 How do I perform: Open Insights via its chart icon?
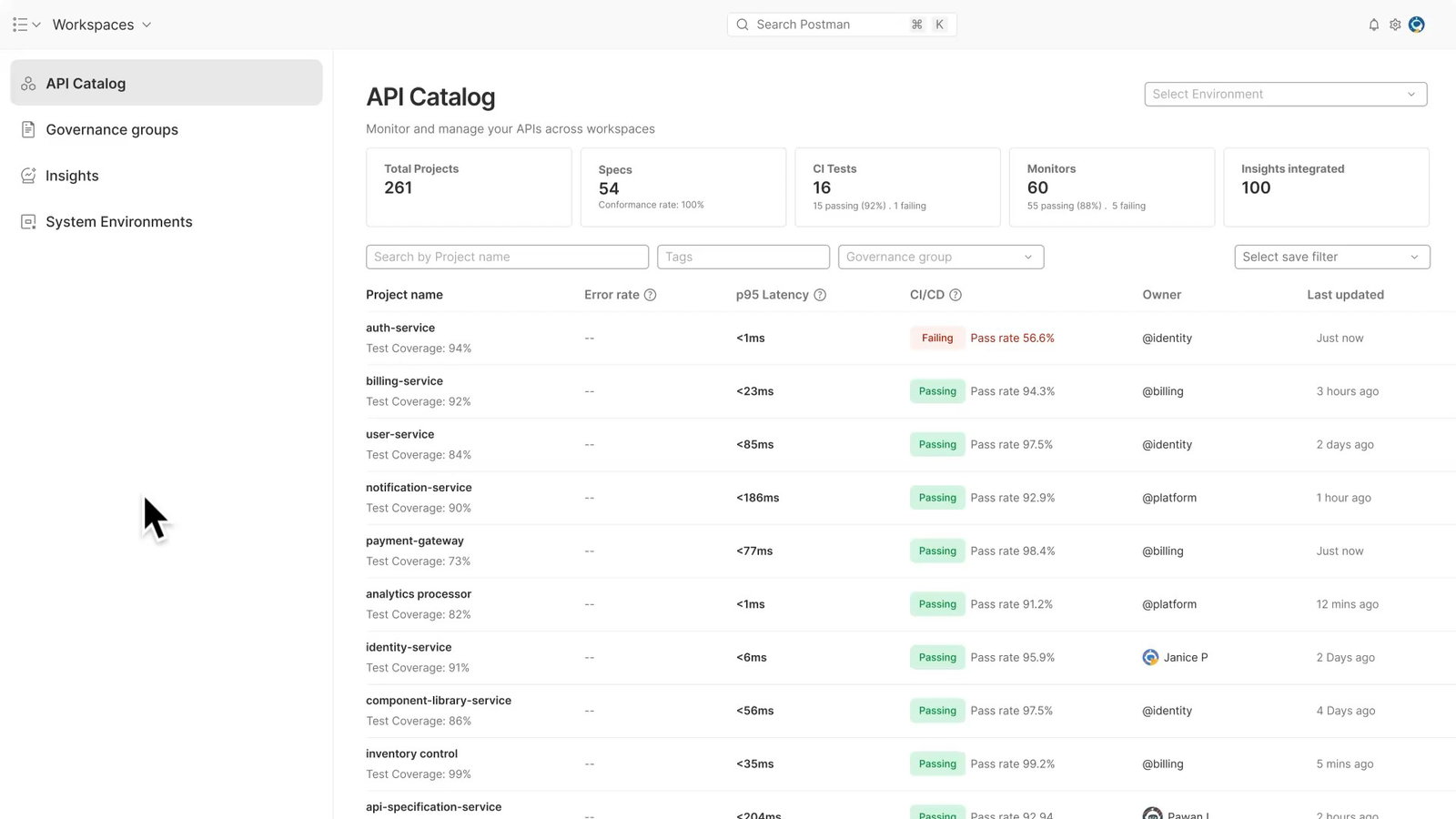27,176
